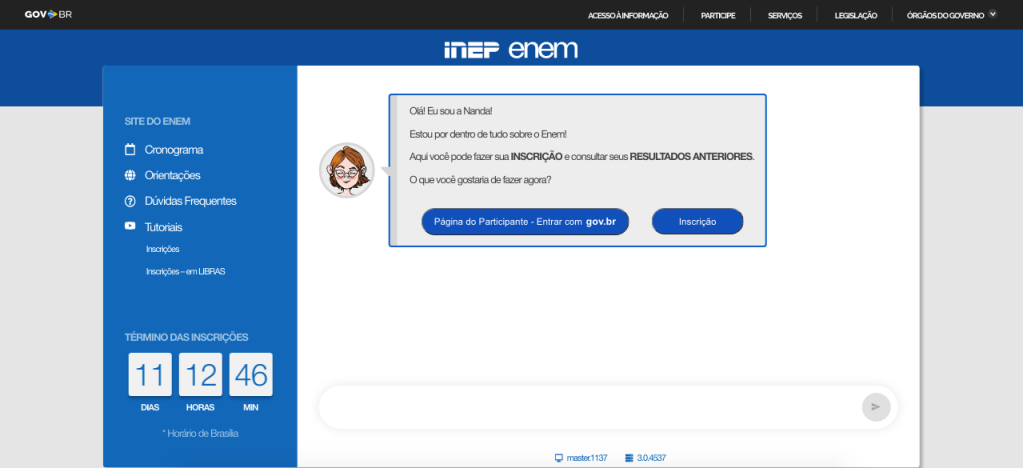The image size is (1023, 468).
Task: Click the Cronograma calendar icon
Action: click(130, 149)
